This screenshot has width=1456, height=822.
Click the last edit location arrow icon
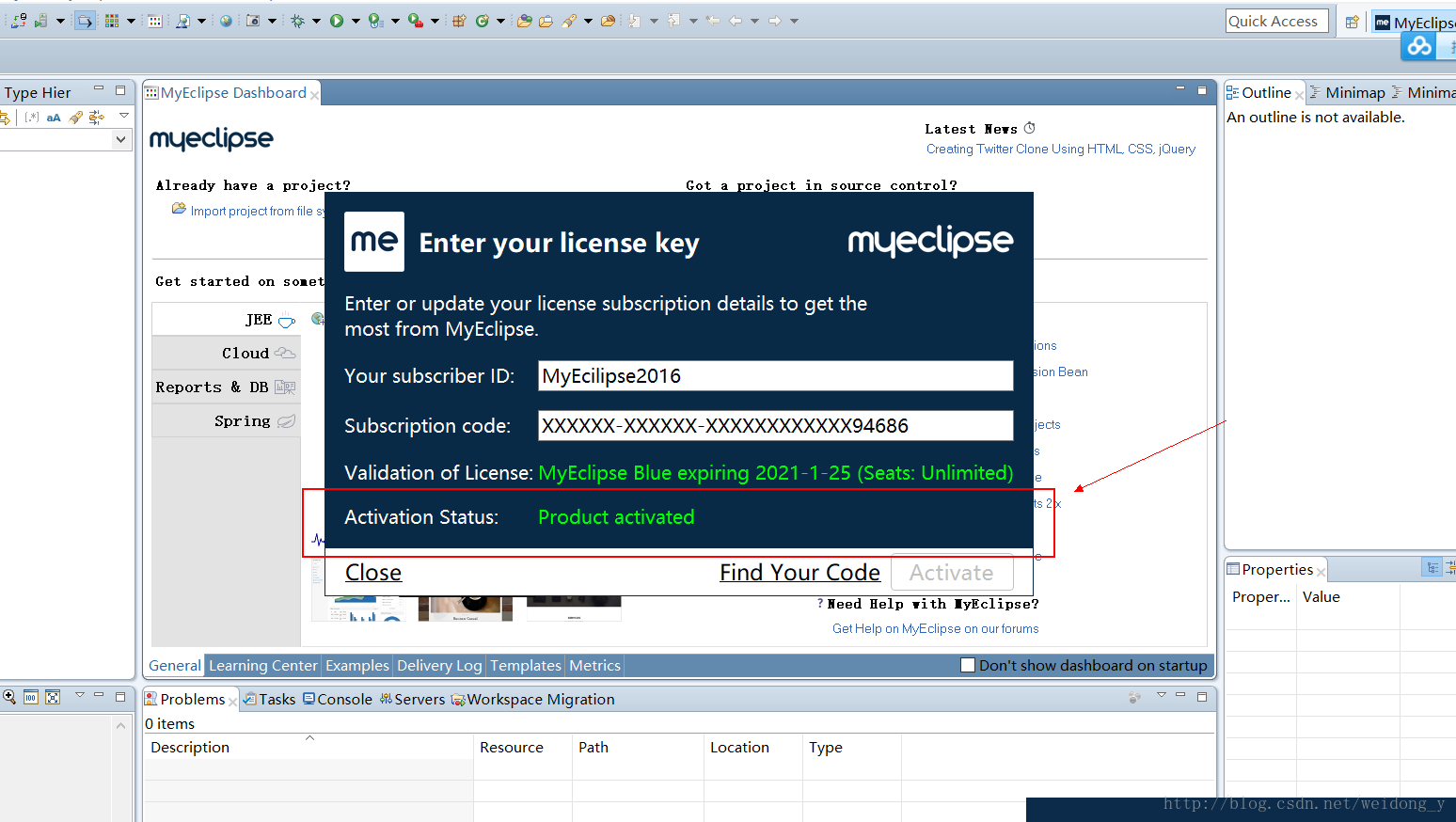point(713,21)
